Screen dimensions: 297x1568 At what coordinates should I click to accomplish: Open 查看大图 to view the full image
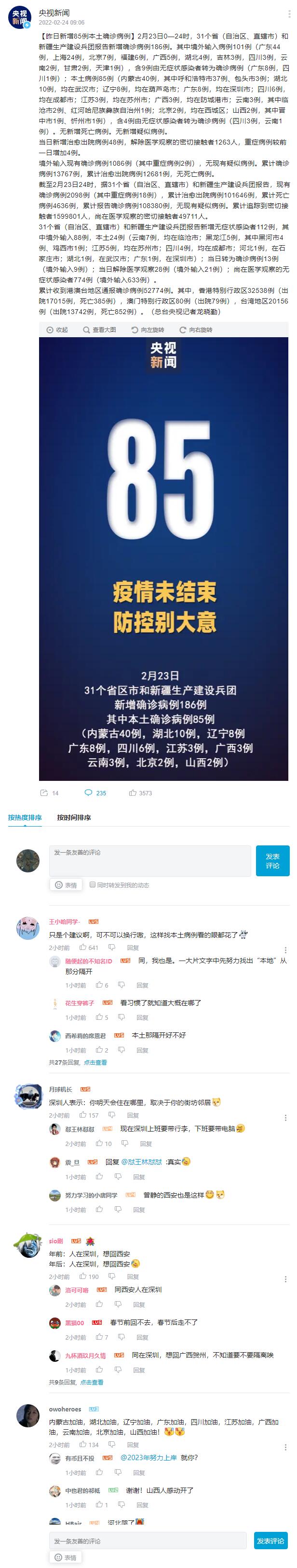pyautogui.click(x=99, y=330)
